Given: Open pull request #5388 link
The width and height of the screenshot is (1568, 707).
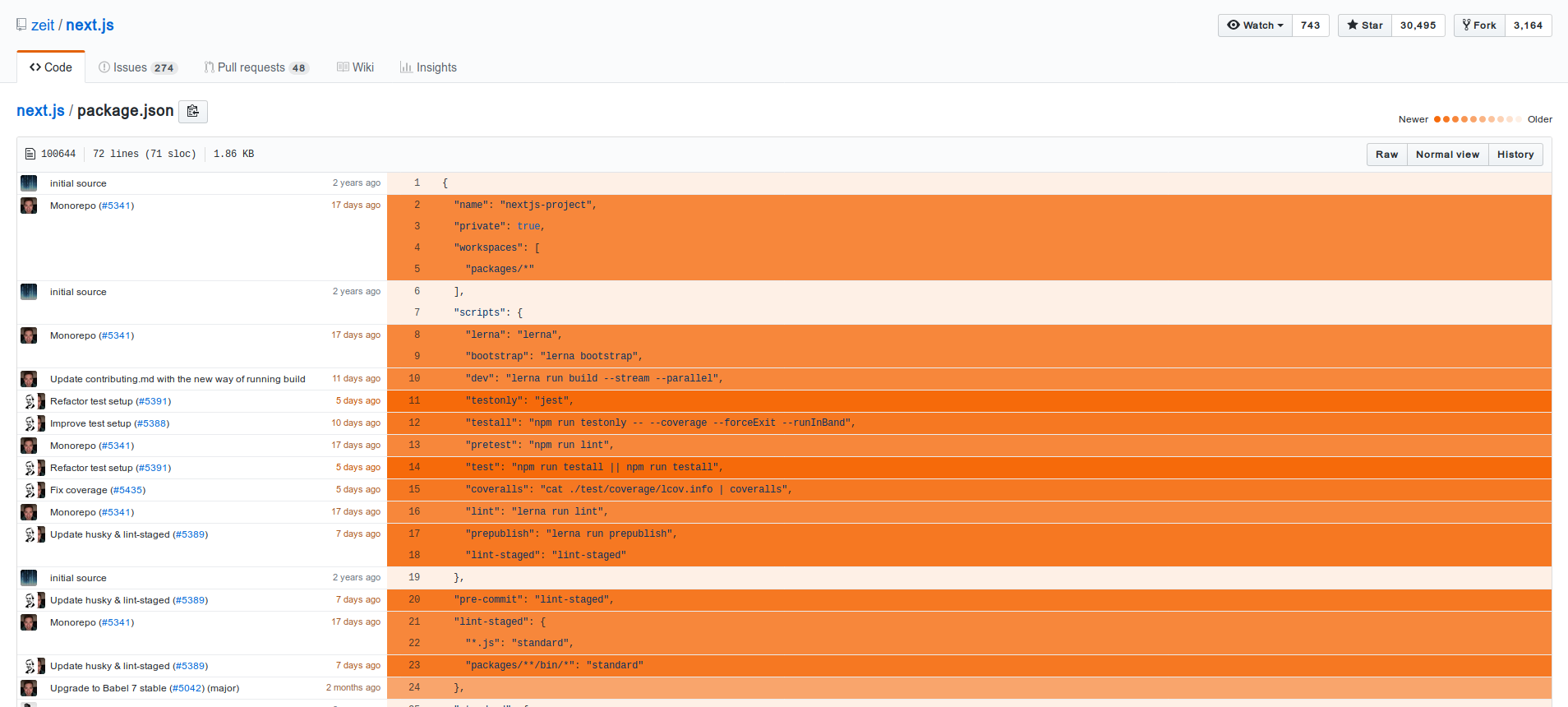Looking at the screenshot, I should pos(152,423).
